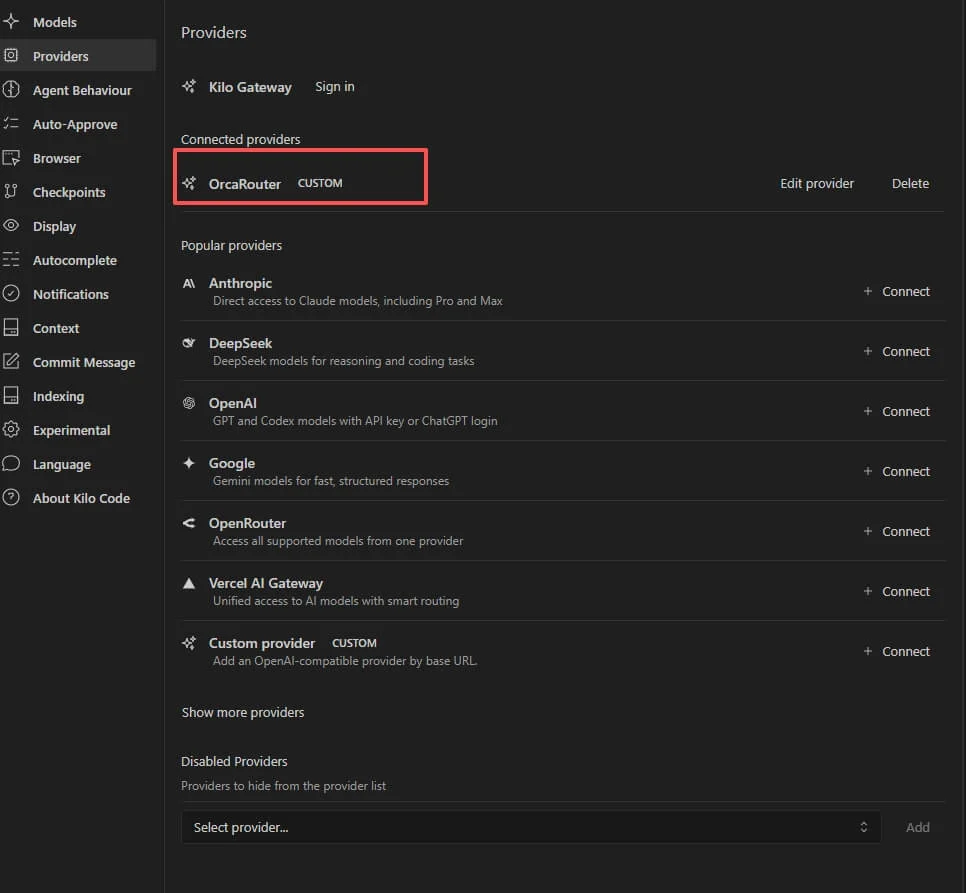
Task: Open the Agent Behaviour settings section
Action: [82, 91]
